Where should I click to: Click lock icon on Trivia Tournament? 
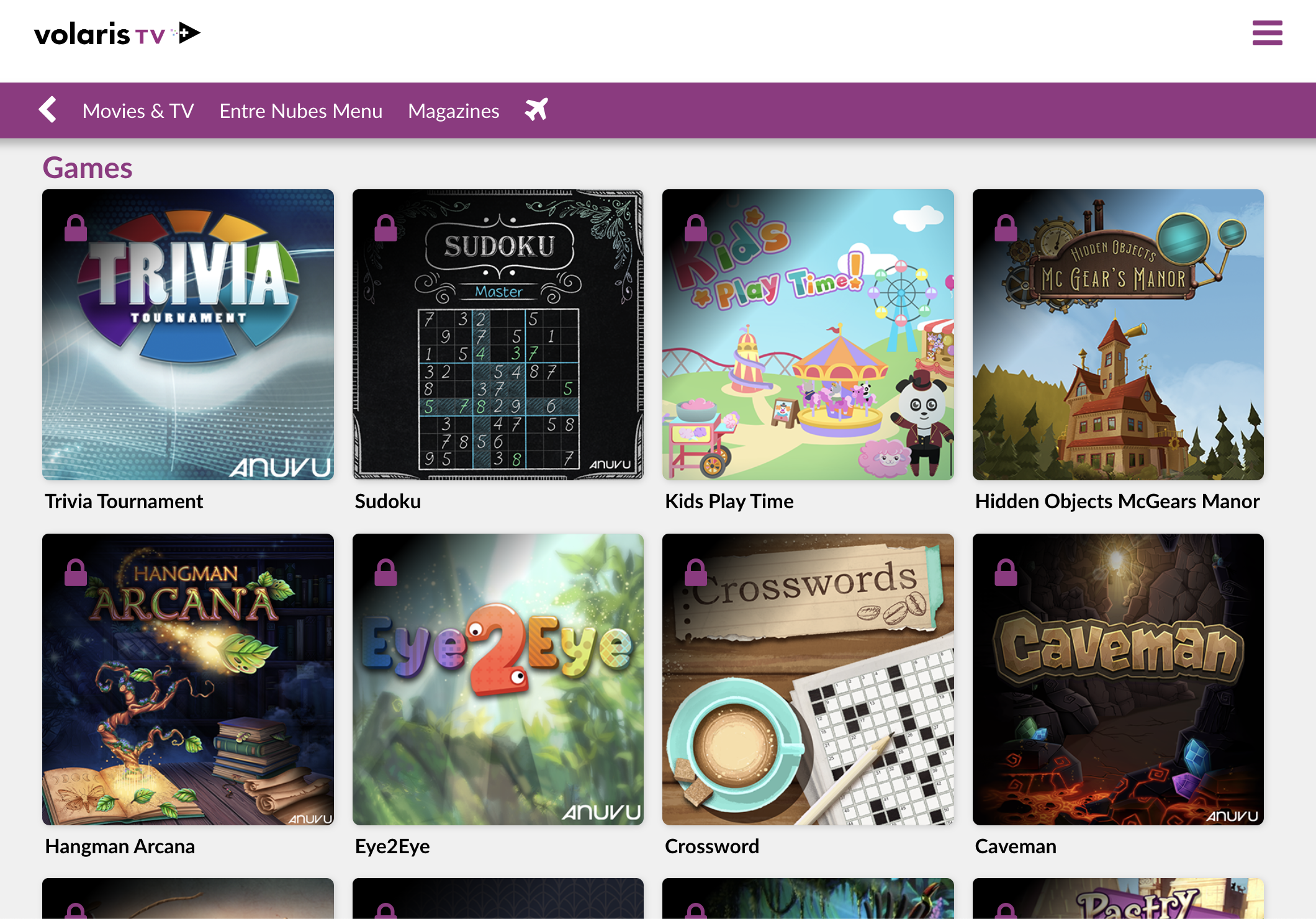click(76, 228)
